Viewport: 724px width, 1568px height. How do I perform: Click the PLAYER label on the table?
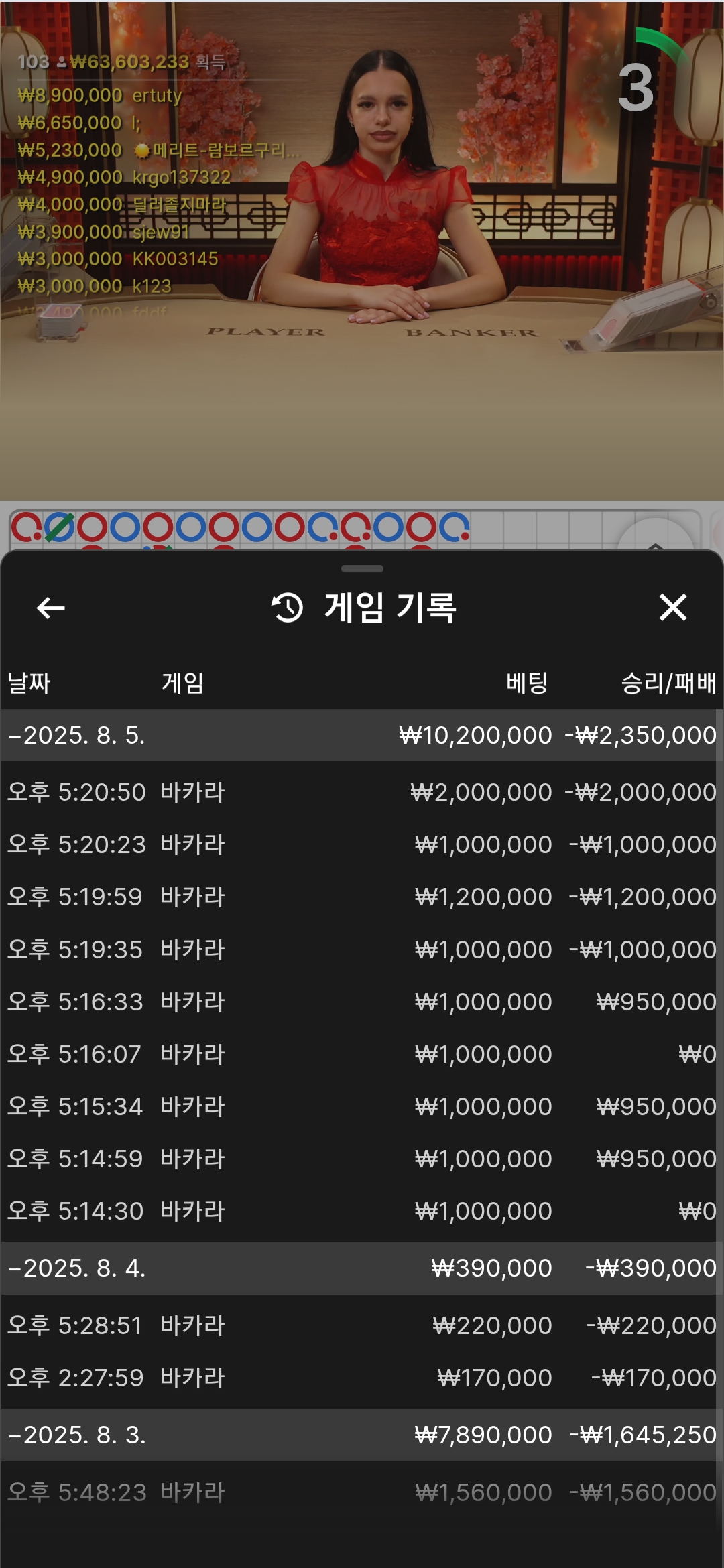(265, 332)
